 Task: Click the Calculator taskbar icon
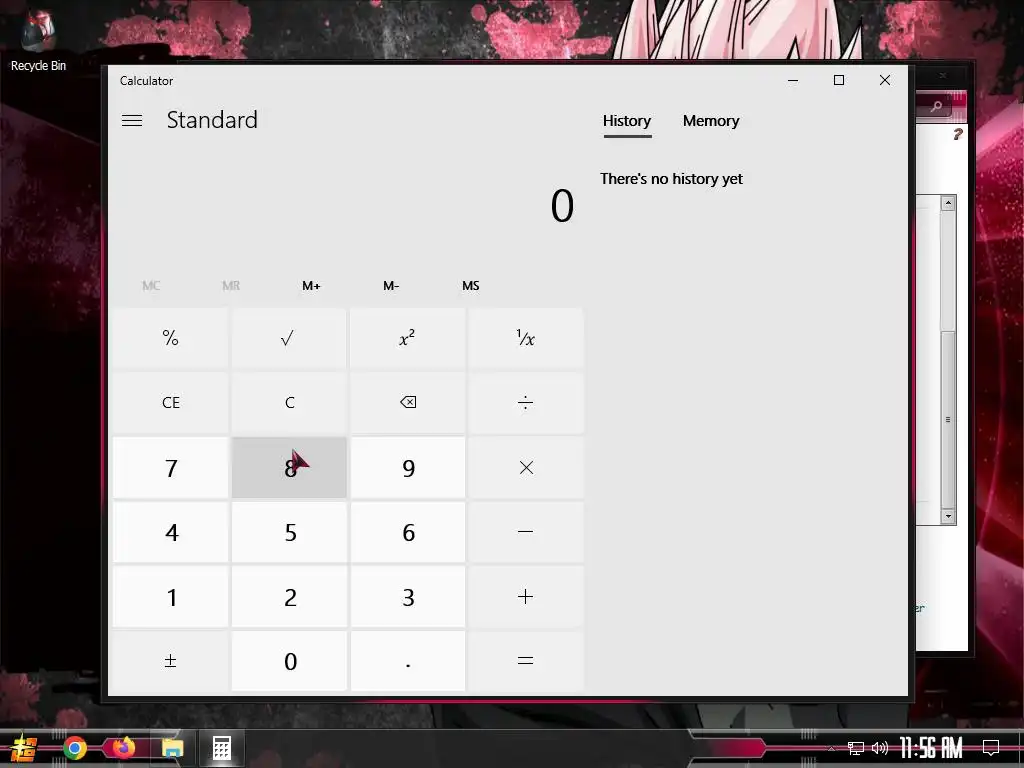click(x=221, y=748)
